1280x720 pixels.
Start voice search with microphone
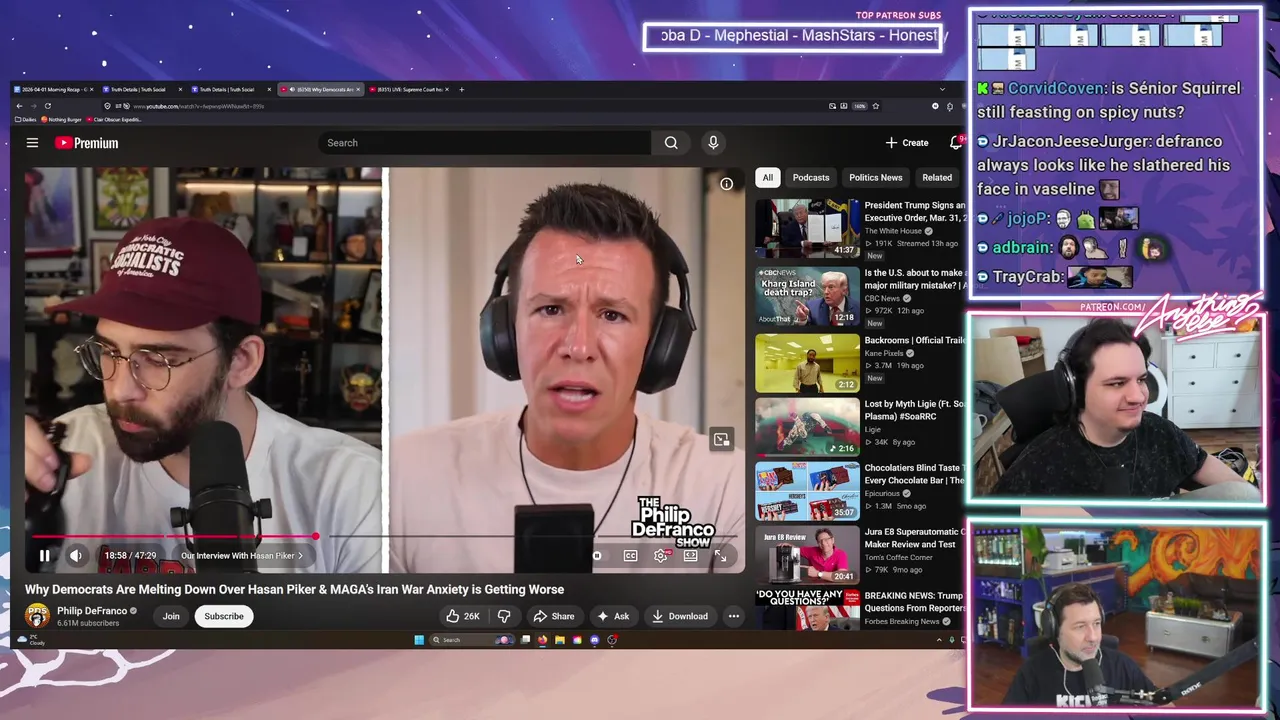pyautogui.click(x=713, y=143)
